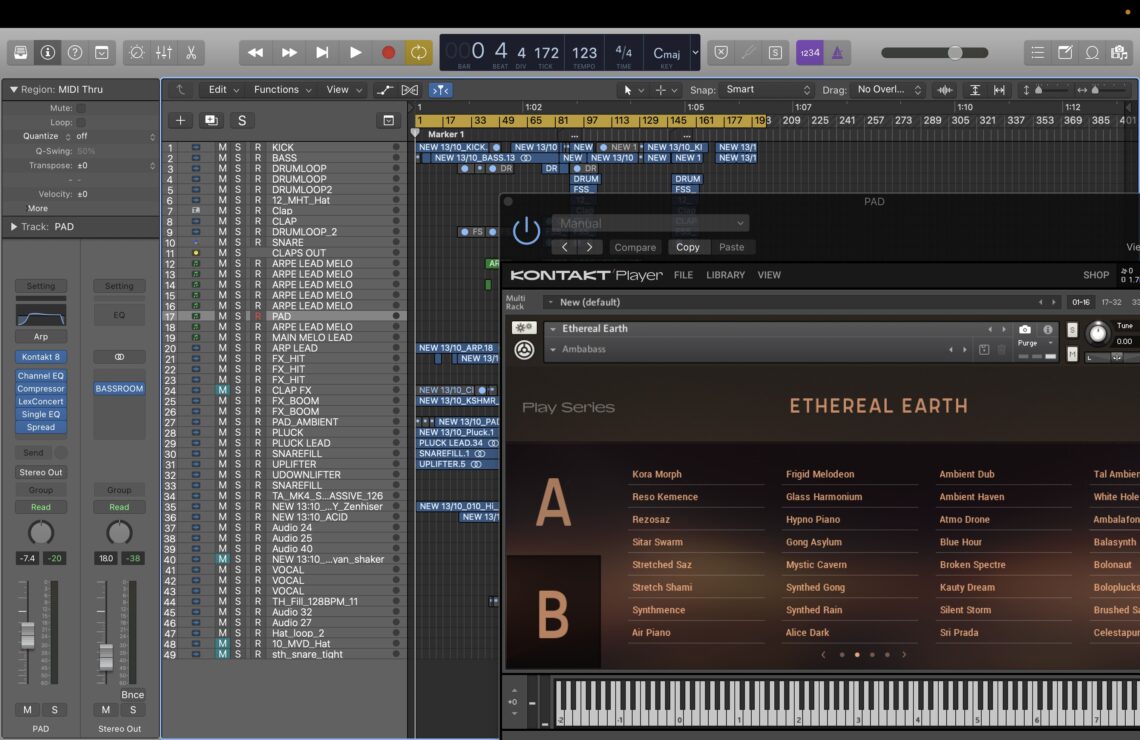Open the Snap dropdown set to Smart

click(765, 90)
